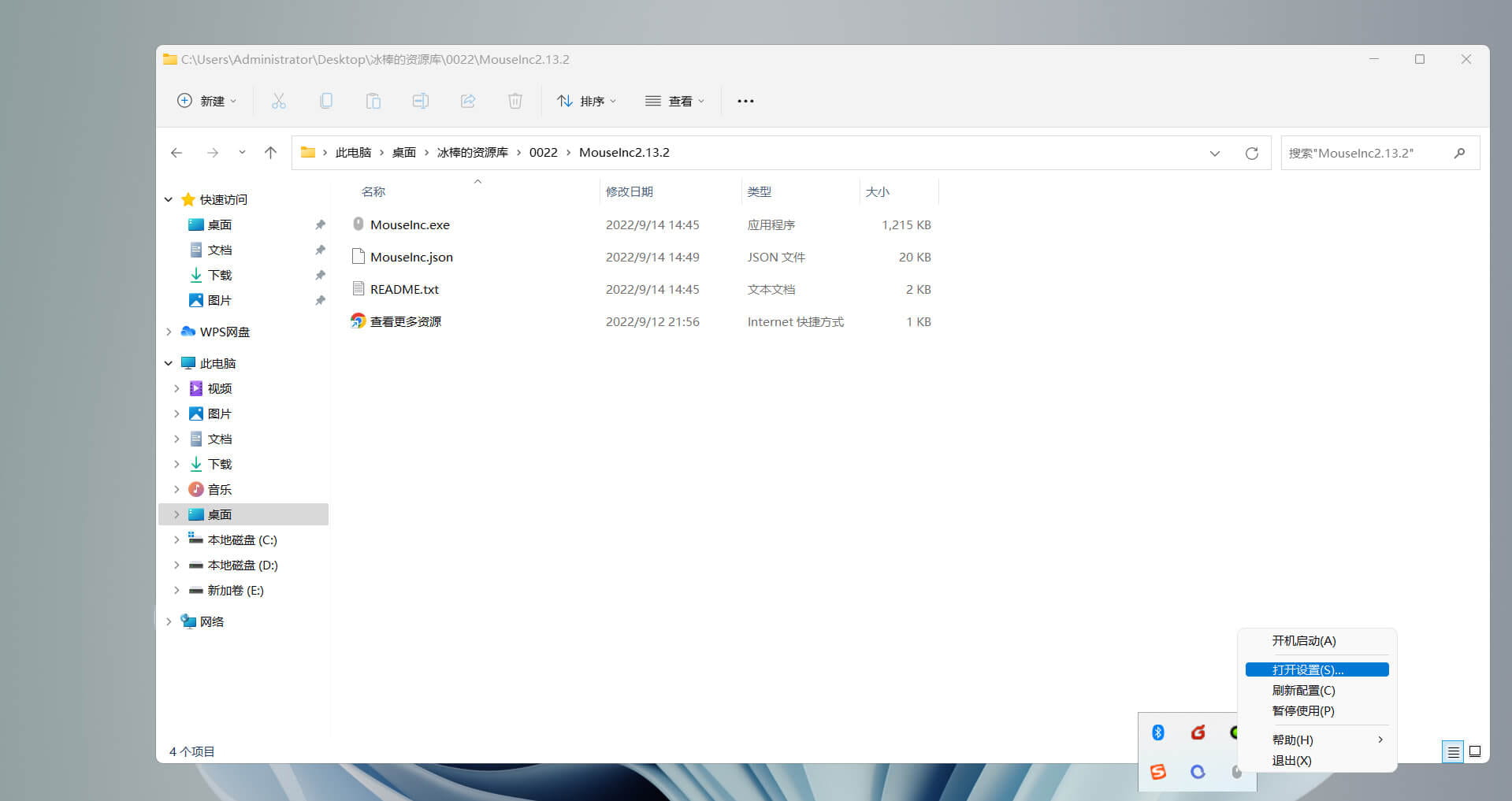Switch to details list view icon
Viewport: 1512px width, 801px height.
1453,752
